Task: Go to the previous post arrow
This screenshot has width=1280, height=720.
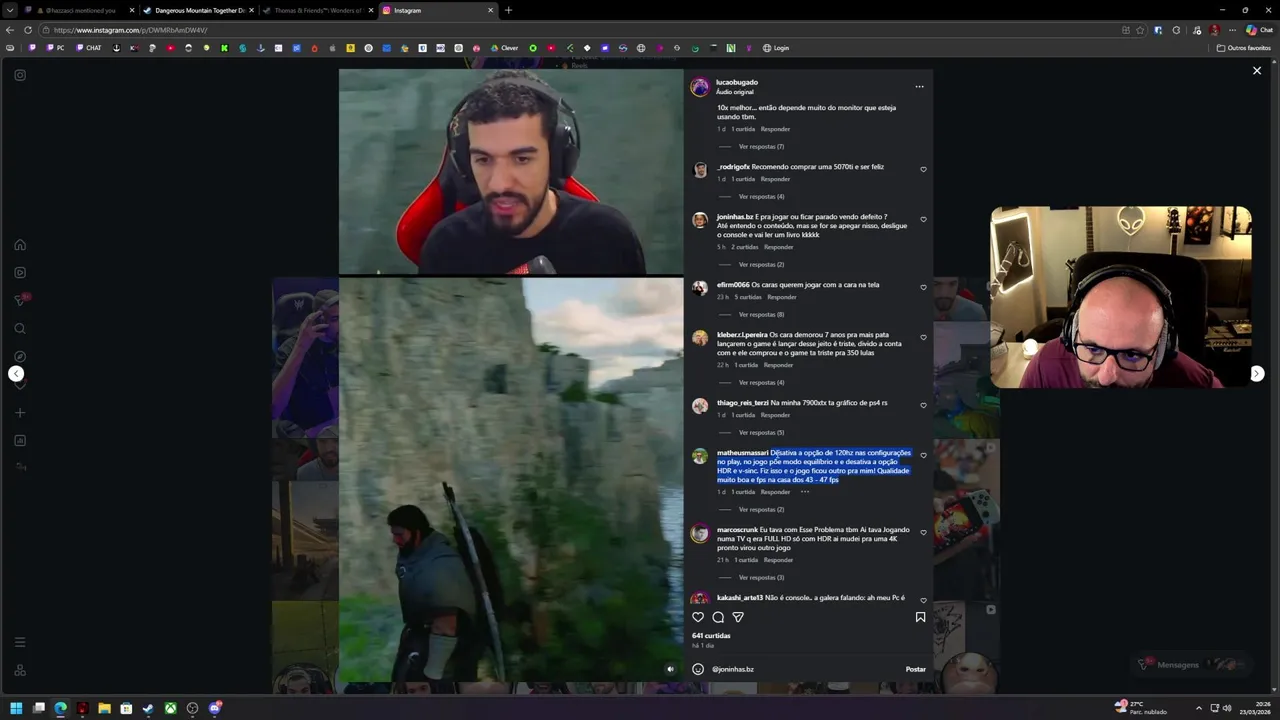Action: click(16, 374)
